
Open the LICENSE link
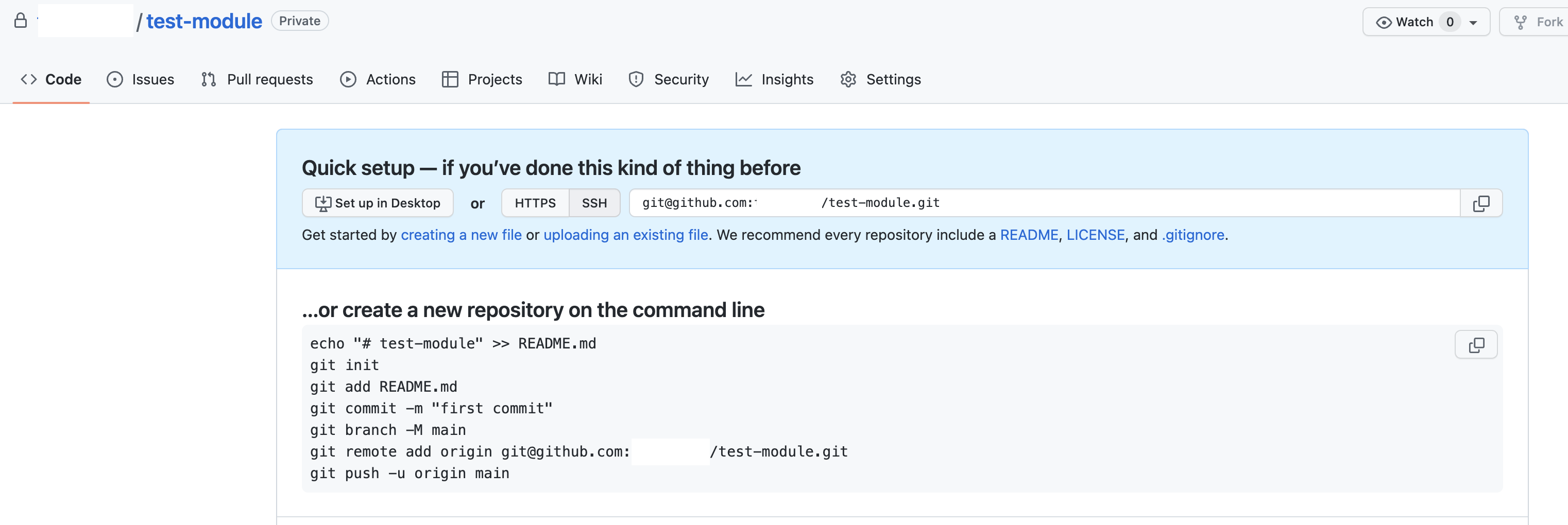1095,235
